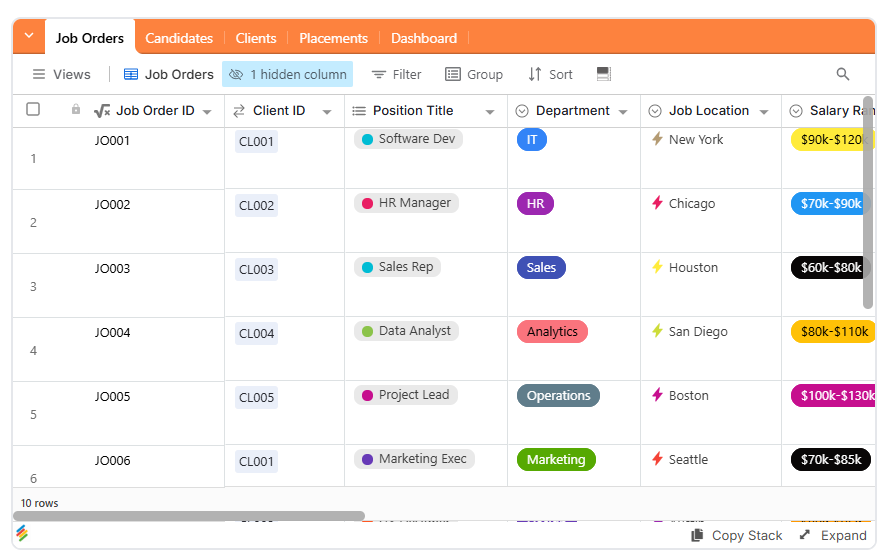Click Copy Stack
The width and height of the screenshot is (889, 560).
pos(737,536)
